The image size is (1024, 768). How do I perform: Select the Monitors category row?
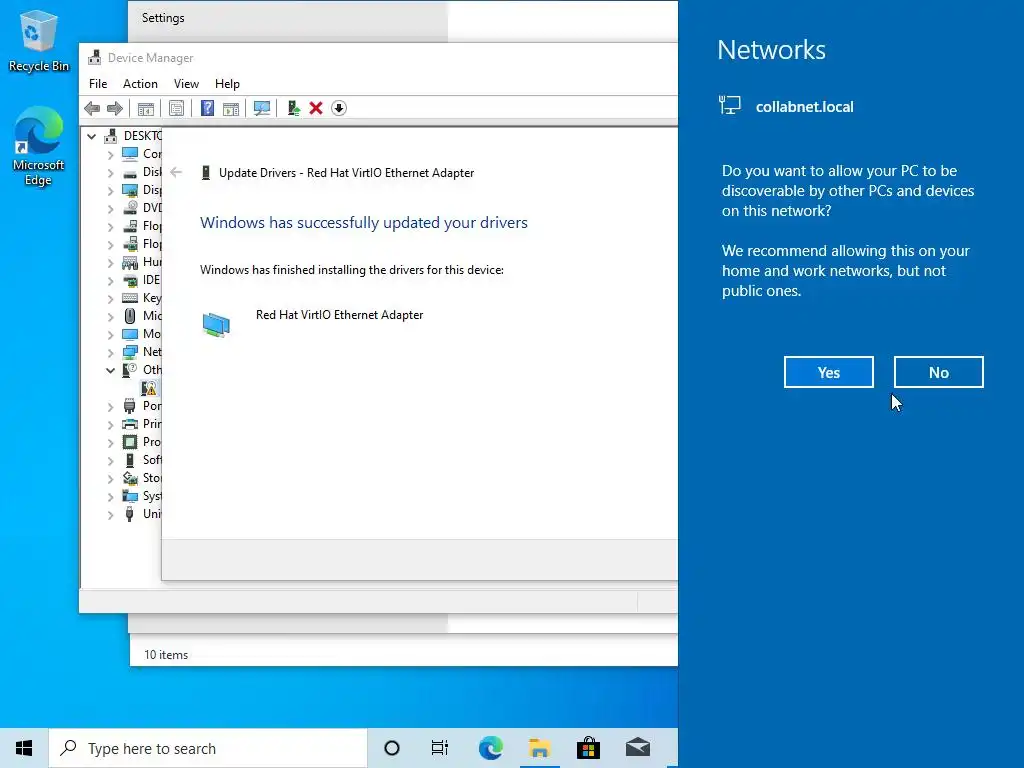click(141, 334)
